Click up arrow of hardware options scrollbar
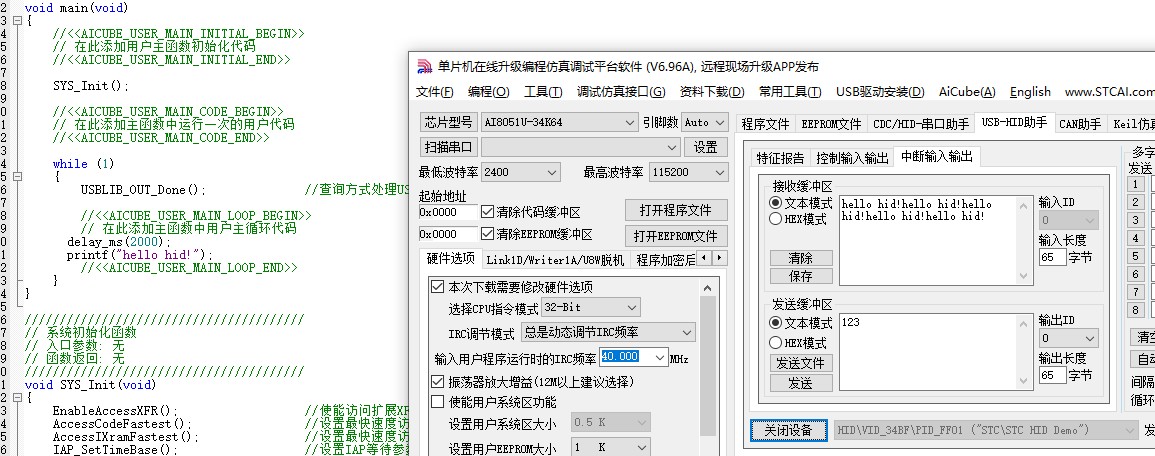 click(x=708, y=286)
